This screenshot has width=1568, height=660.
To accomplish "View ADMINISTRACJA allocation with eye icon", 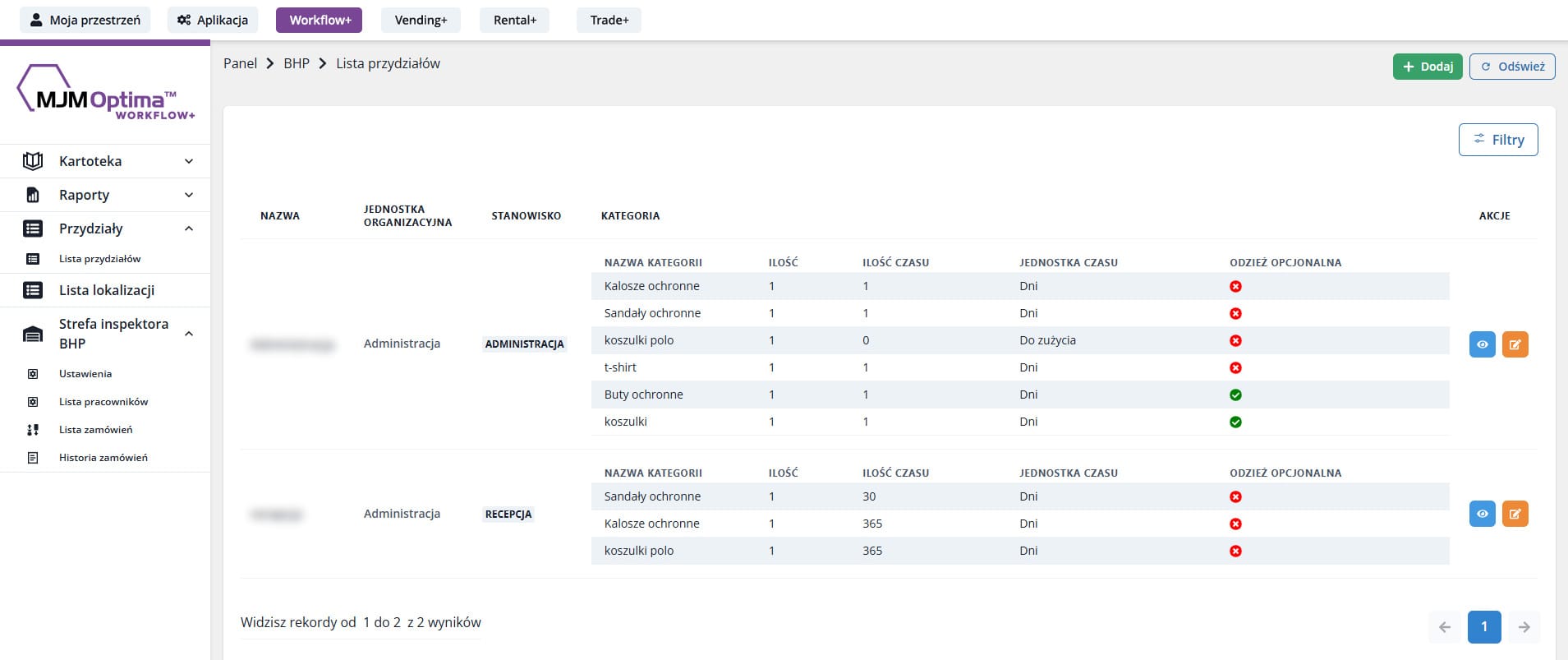I will pyautogui.click(x=1482, y=344).
